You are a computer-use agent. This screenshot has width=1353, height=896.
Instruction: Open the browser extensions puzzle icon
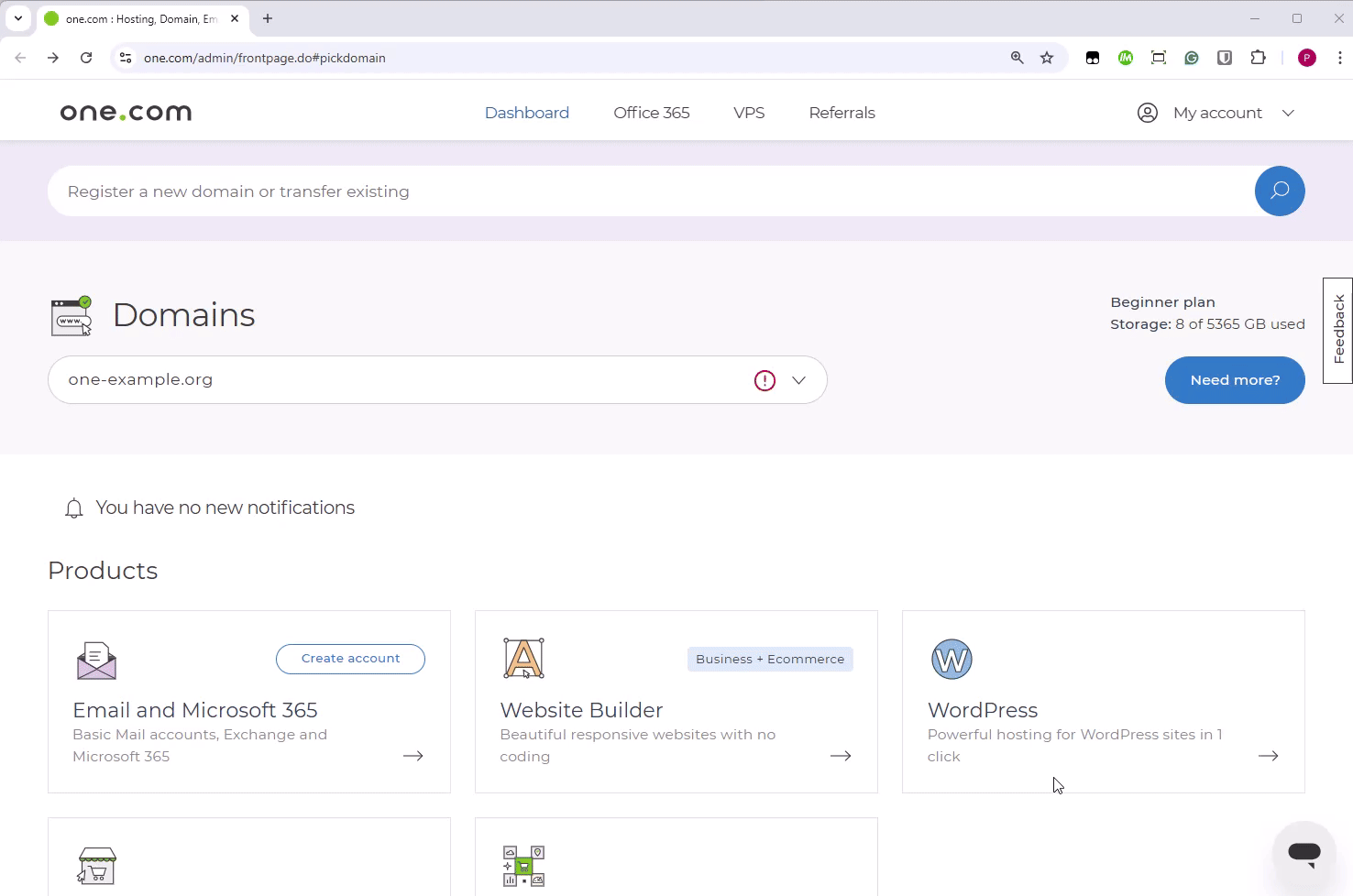click(1258, 58)
